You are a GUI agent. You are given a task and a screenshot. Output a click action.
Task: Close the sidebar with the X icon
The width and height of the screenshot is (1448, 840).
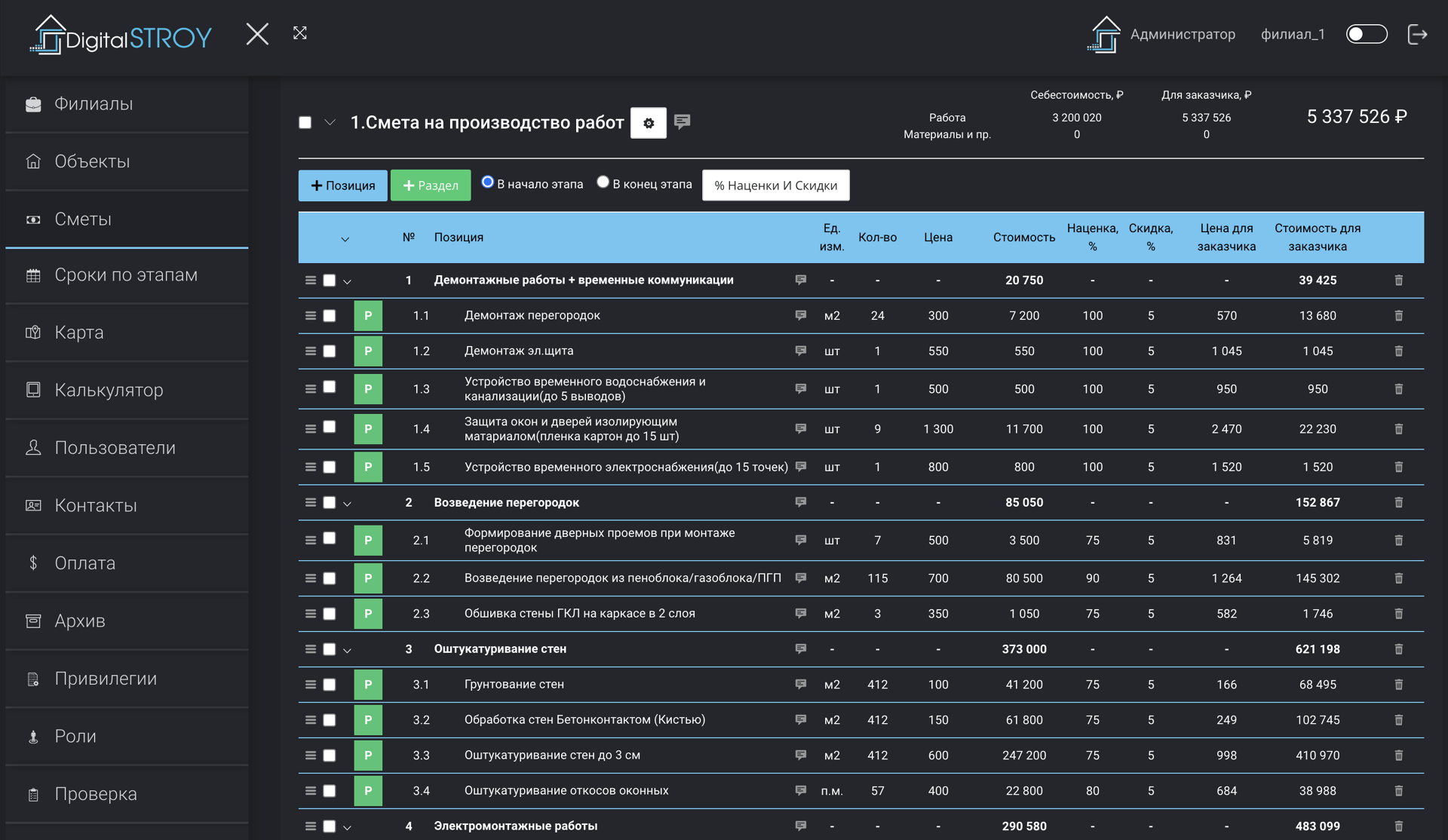(257, 34)
